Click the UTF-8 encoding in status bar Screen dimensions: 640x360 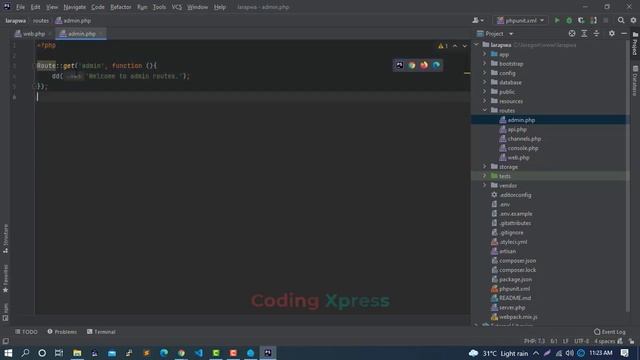coord(582,341)
